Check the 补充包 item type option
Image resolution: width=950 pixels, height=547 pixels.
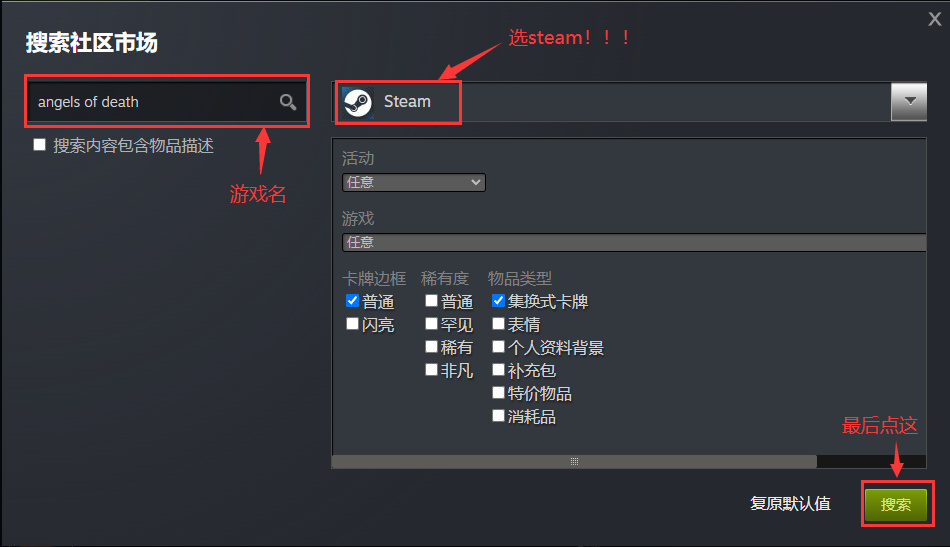[x=498, y=370]
